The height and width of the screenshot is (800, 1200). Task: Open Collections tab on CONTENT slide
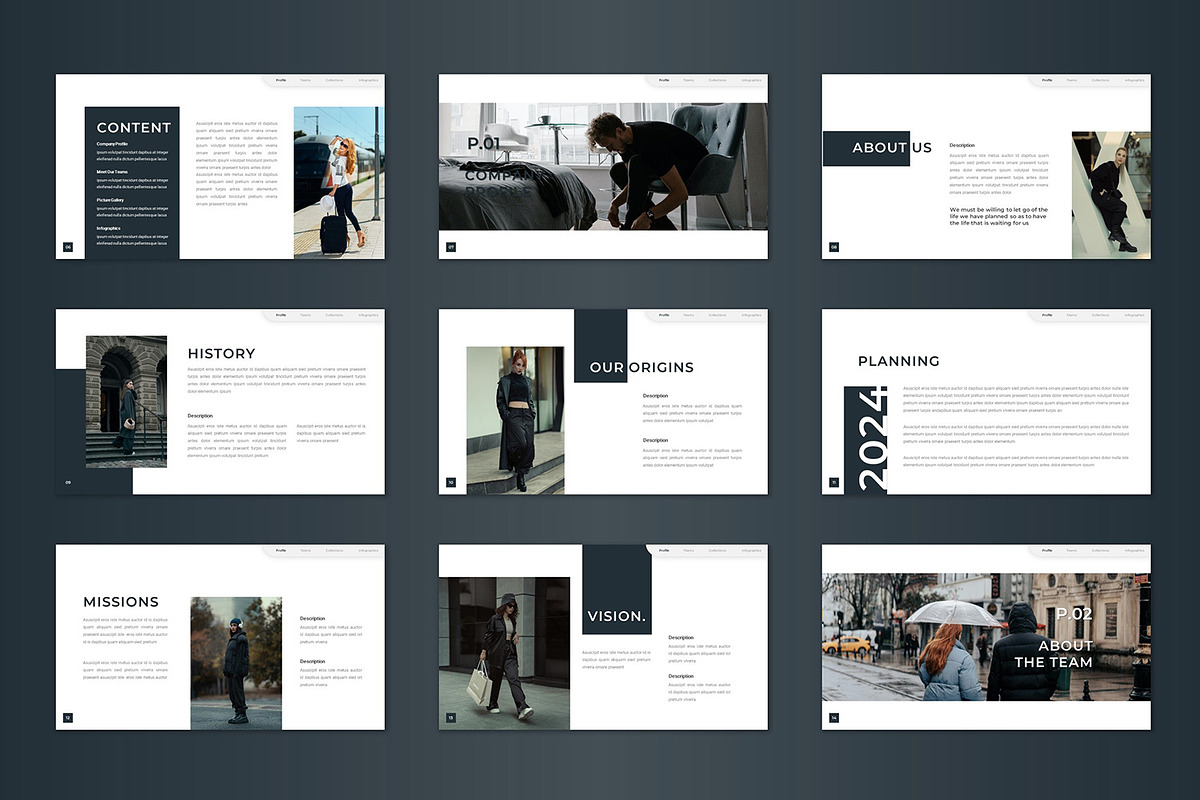click(x=334, y=80)
